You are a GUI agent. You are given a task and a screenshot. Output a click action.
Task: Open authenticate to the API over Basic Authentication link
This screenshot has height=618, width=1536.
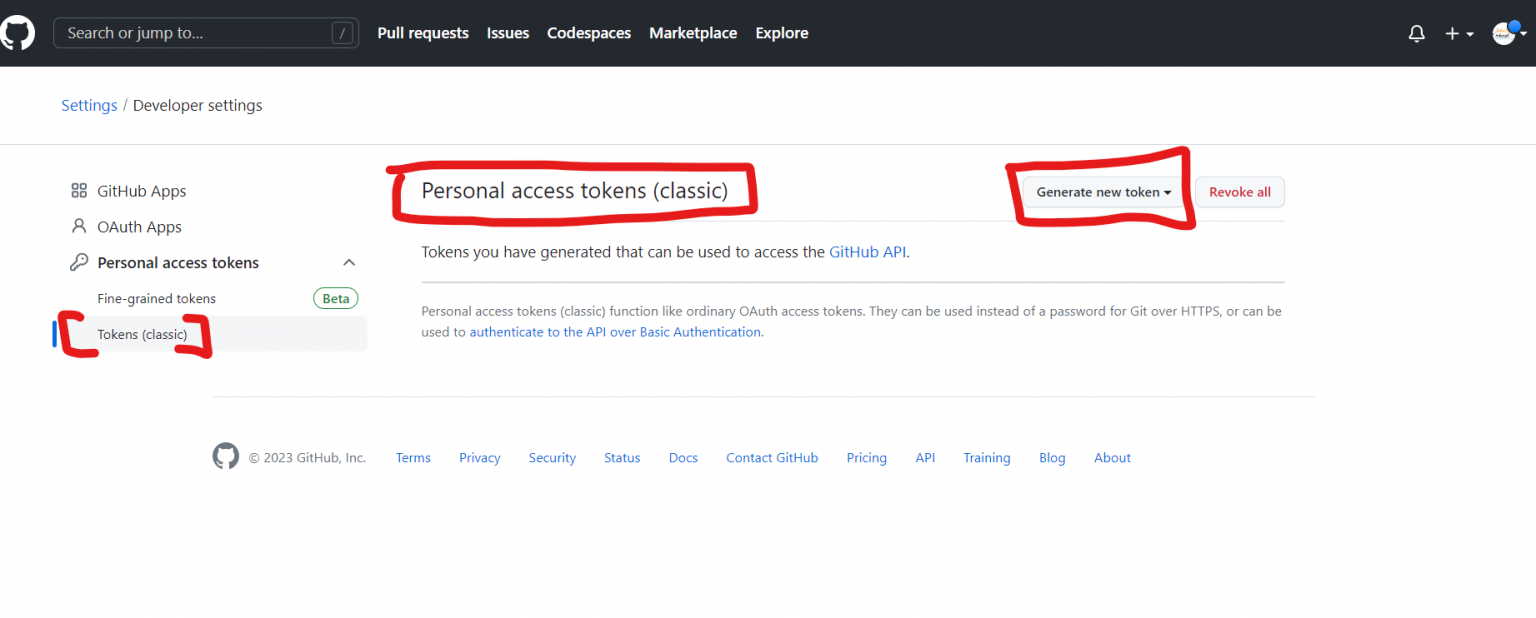[x=615, y=332]
